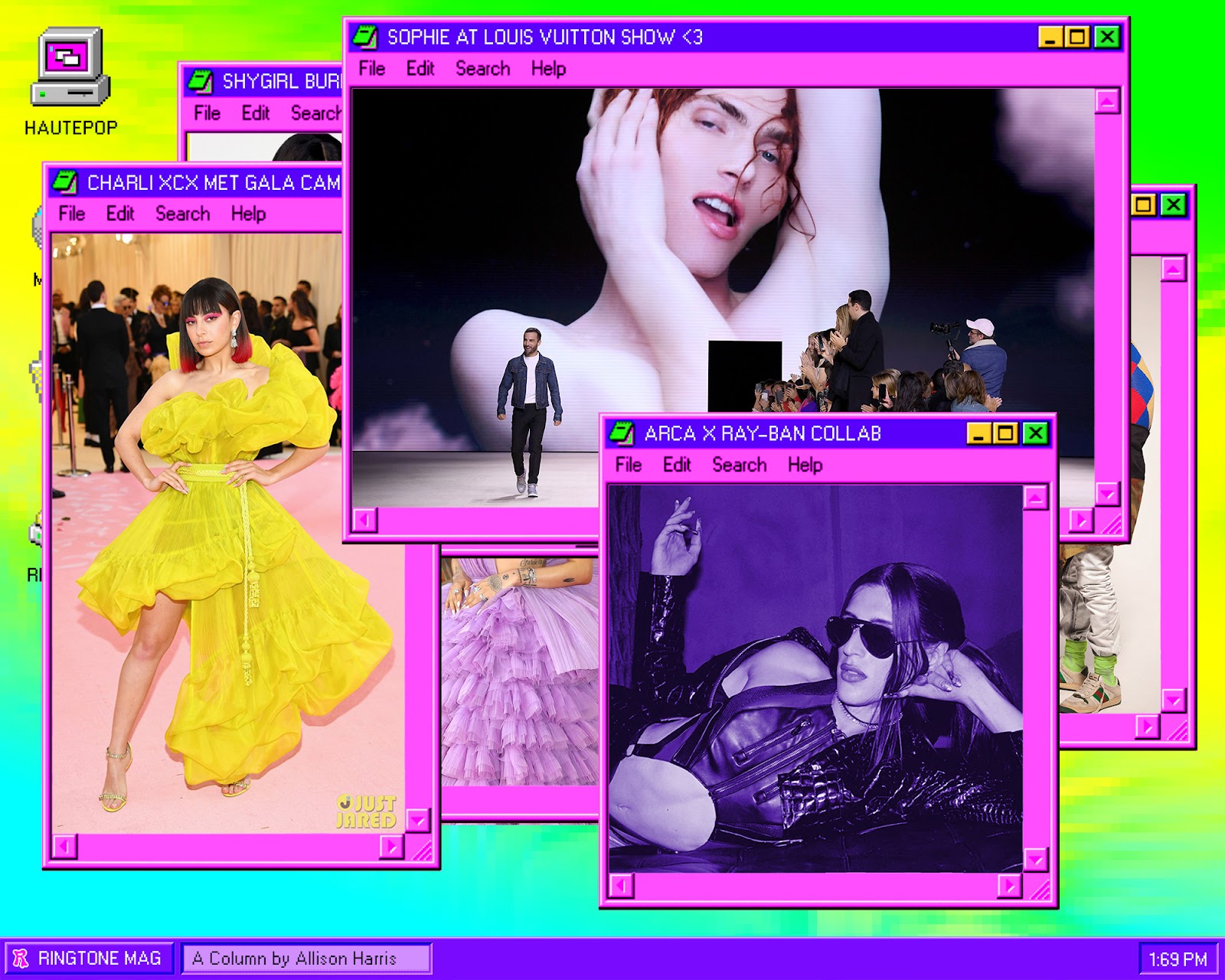Open the Edit menu in the SHYGIRL window
This screenshot has height=980, width=1225.
coord(256,113)
